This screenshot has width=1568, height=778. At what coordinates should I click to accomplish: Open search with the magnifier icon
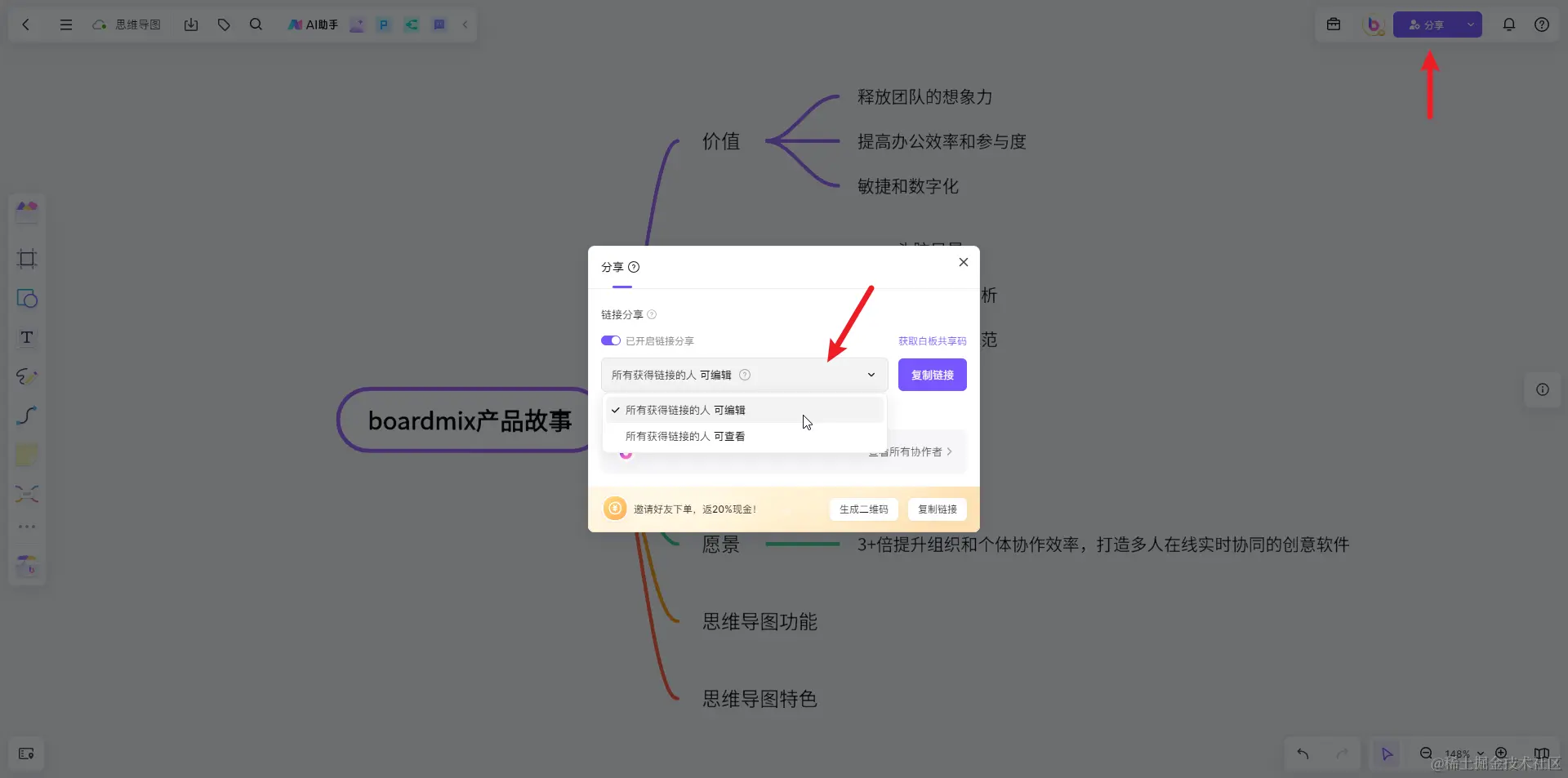256,24
